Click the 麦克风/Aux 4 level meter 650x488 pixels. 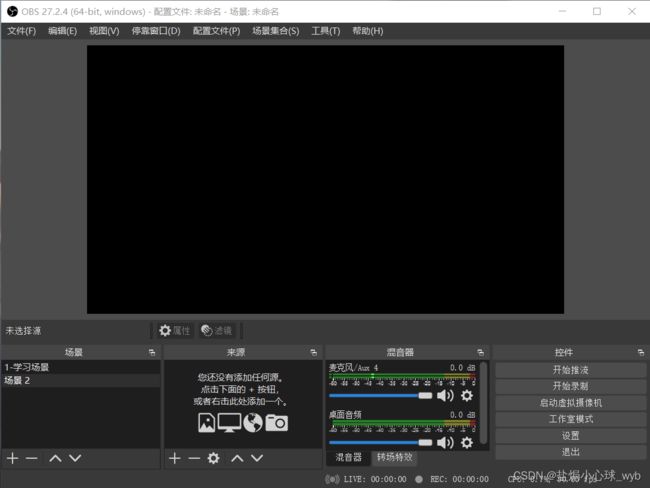402,376
